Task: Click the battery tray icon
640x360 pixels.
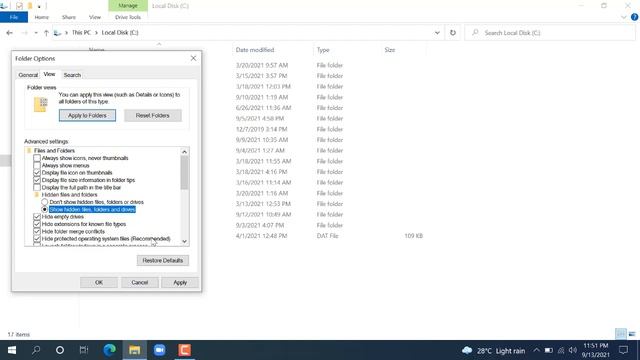Action: [549, 351]
